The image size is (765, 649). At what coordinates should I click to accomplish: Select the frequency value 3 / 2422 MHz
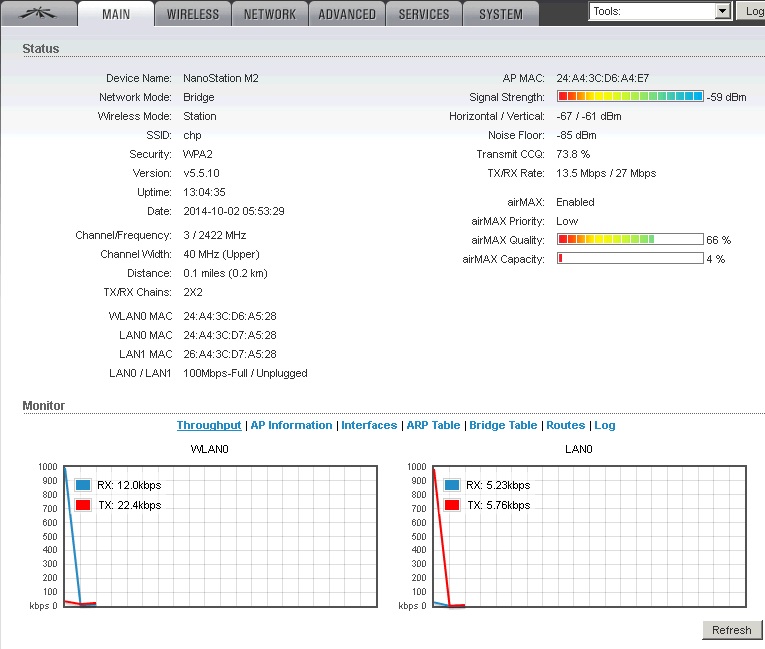click(215, 235)
